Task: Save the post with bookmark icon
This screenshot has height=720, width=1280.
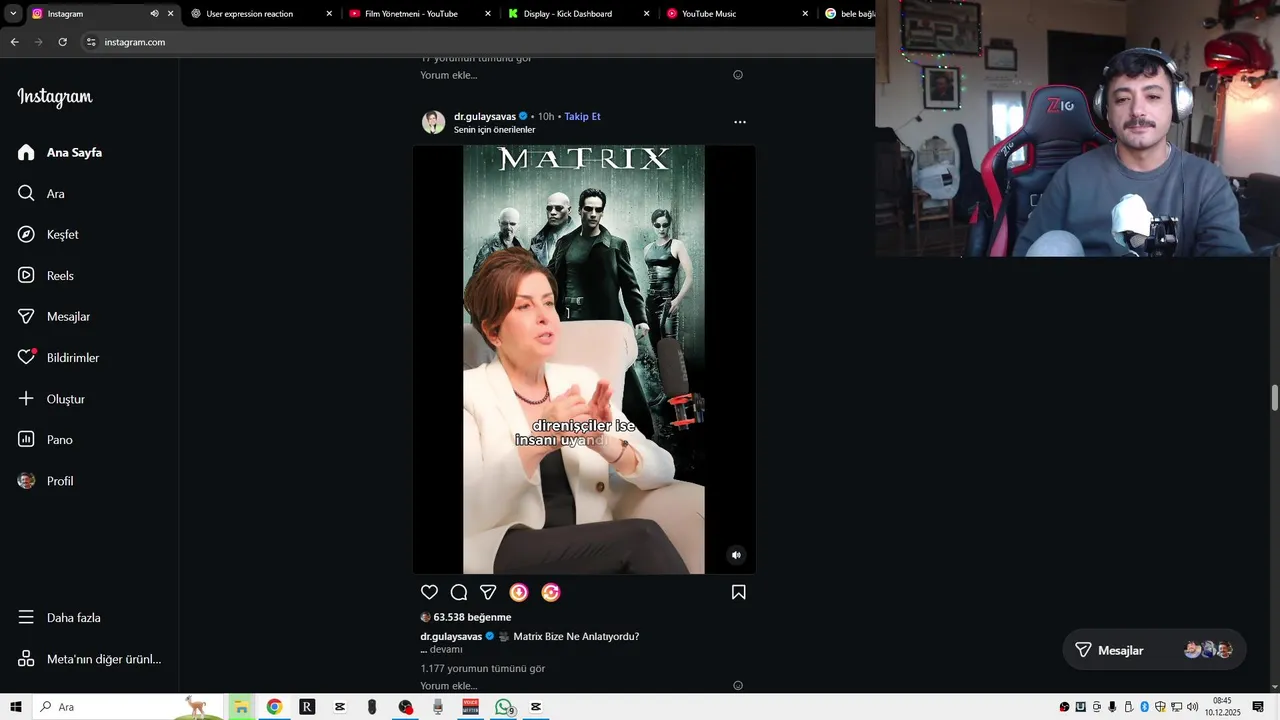Action: pos(738,592)
